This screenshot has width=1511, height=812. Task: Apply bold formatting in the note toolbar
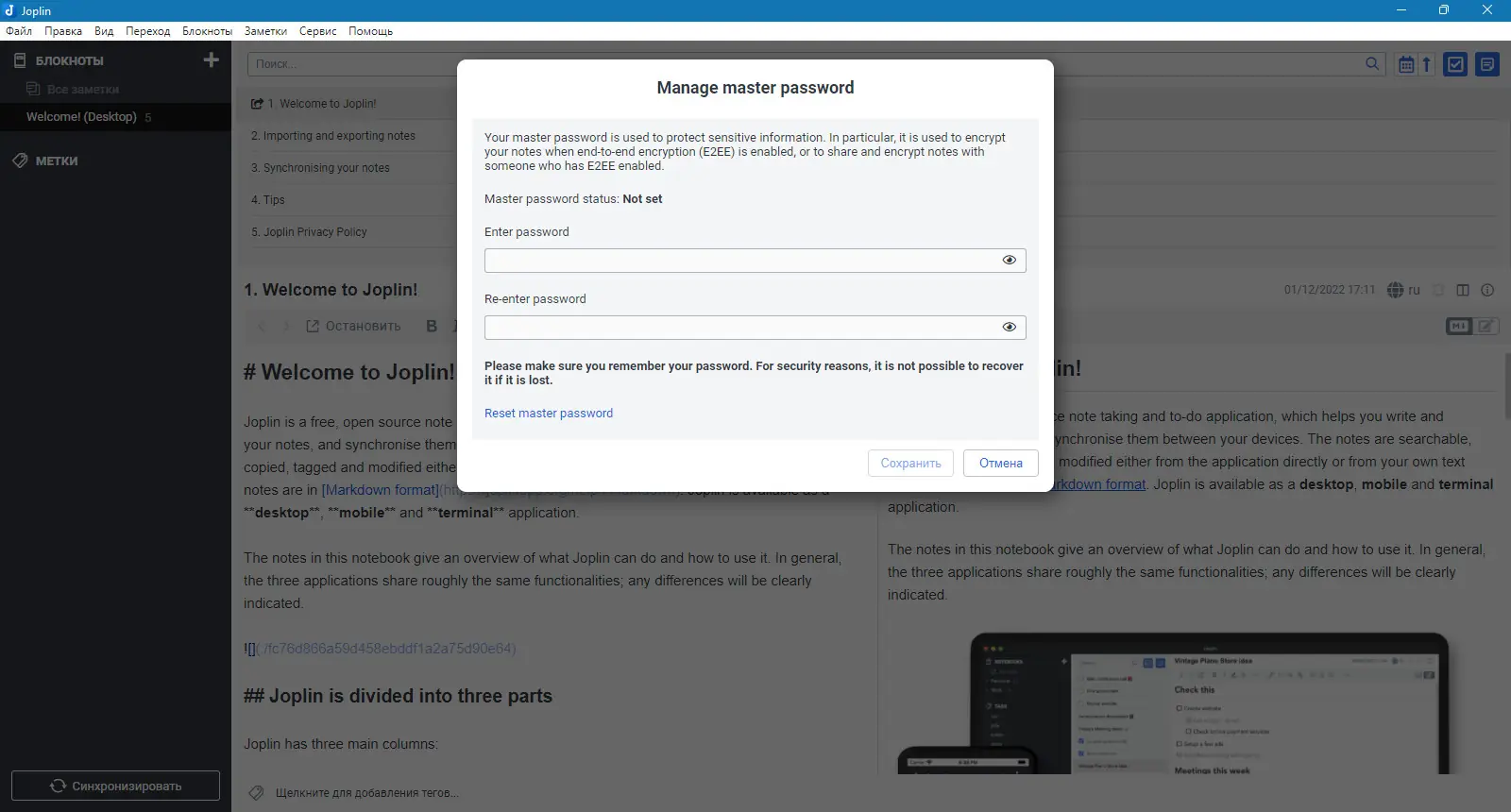tap(432, 326)
